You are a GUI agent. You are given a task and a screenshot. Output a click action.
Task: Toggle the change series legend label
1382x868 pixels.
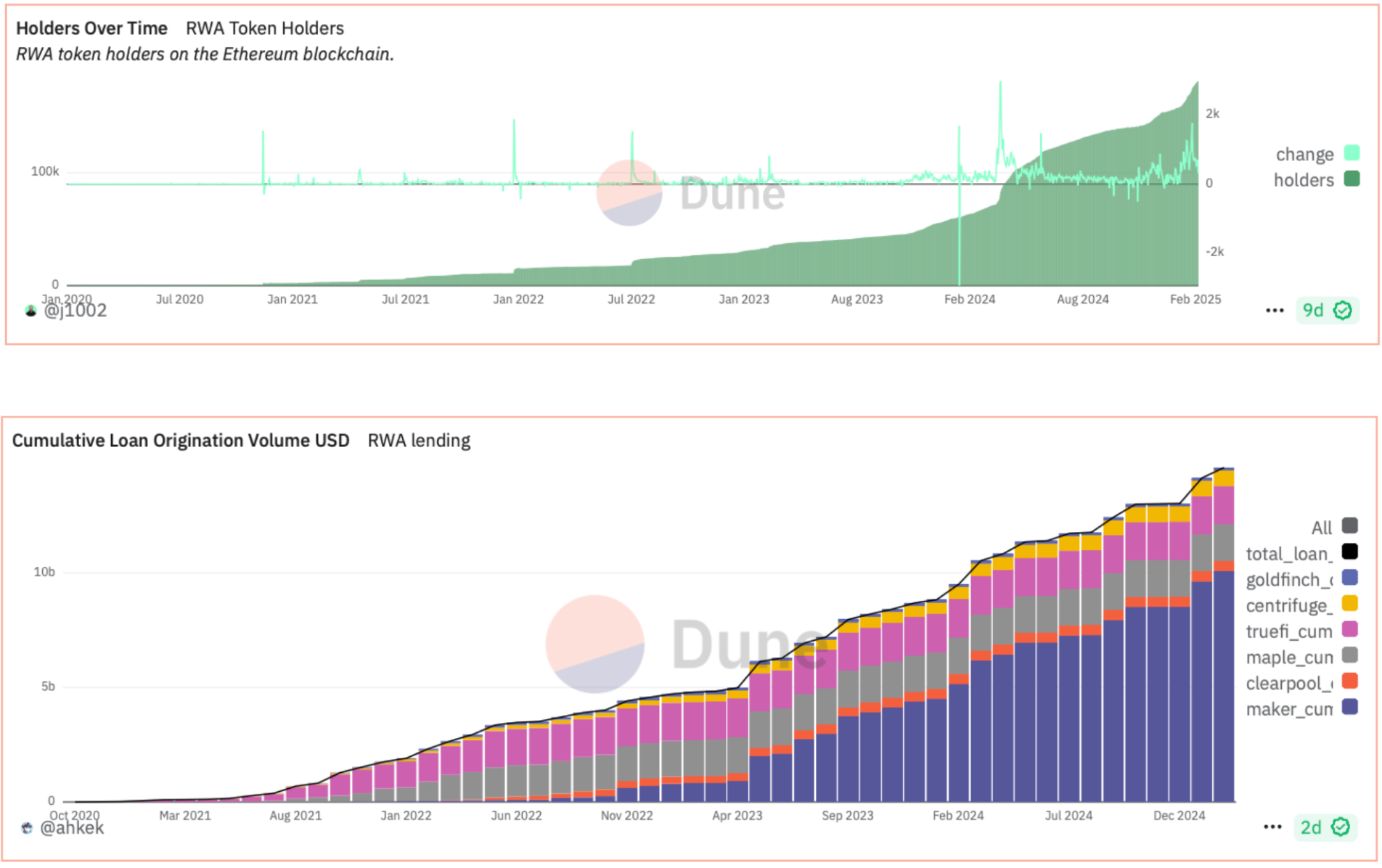click(1304, 155)
